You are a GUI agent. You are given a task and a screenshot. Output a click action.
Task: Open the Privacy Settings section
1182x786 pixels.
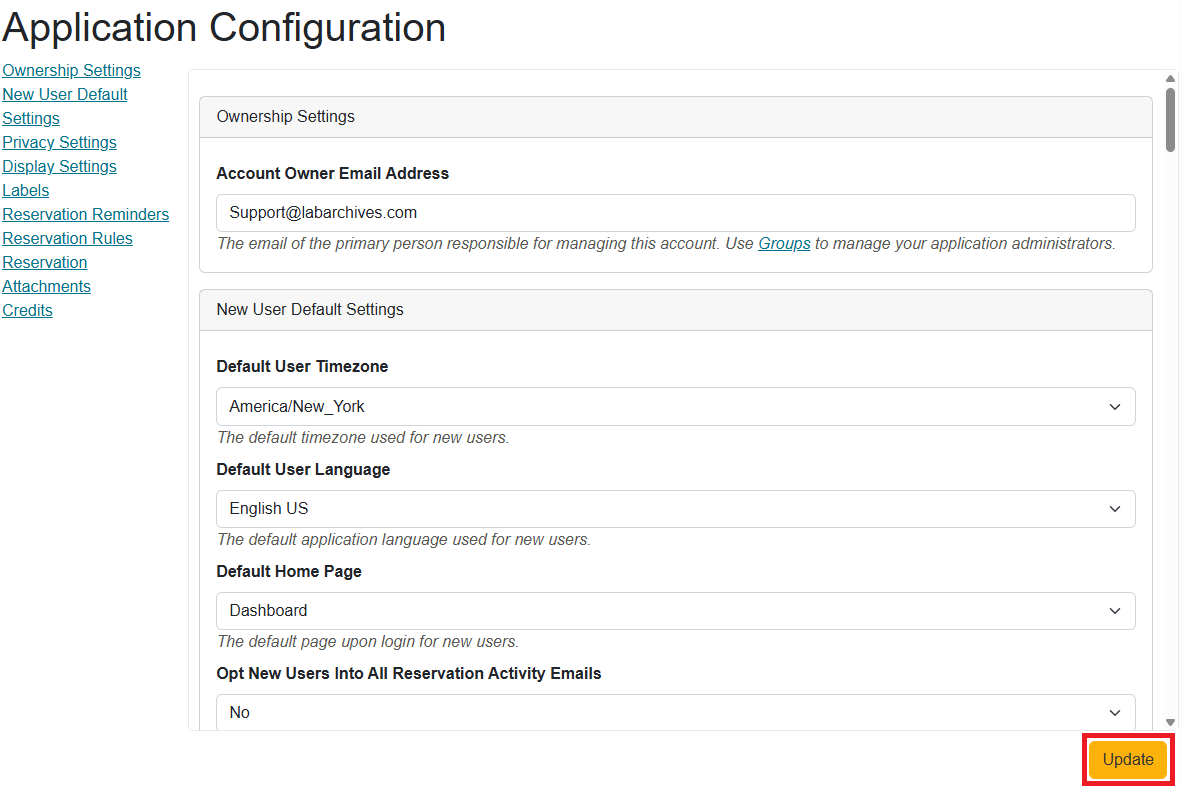tap(59, 142)
